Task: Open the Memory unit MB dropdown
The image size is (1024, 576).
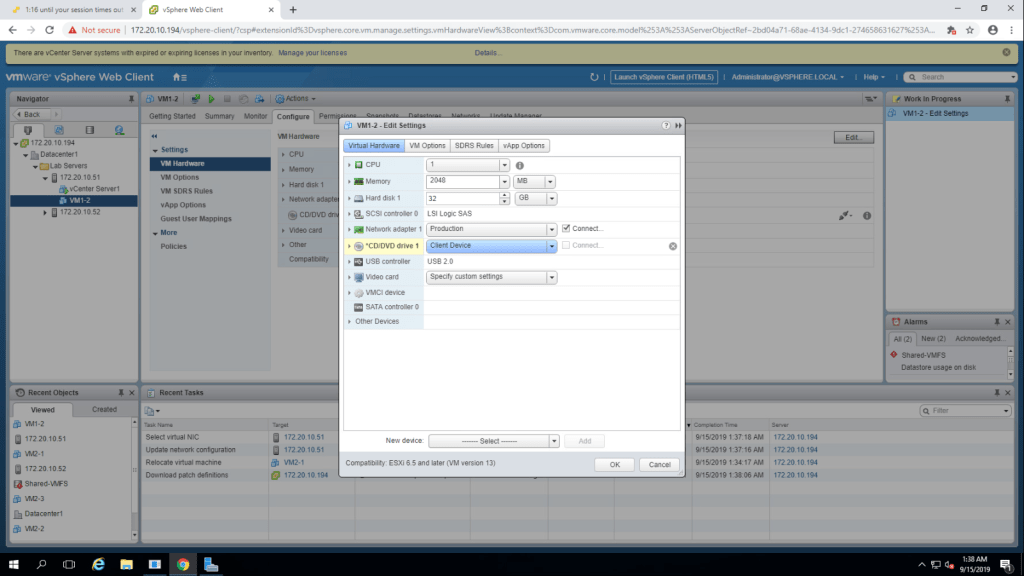Action: click(x=534, y=182)
